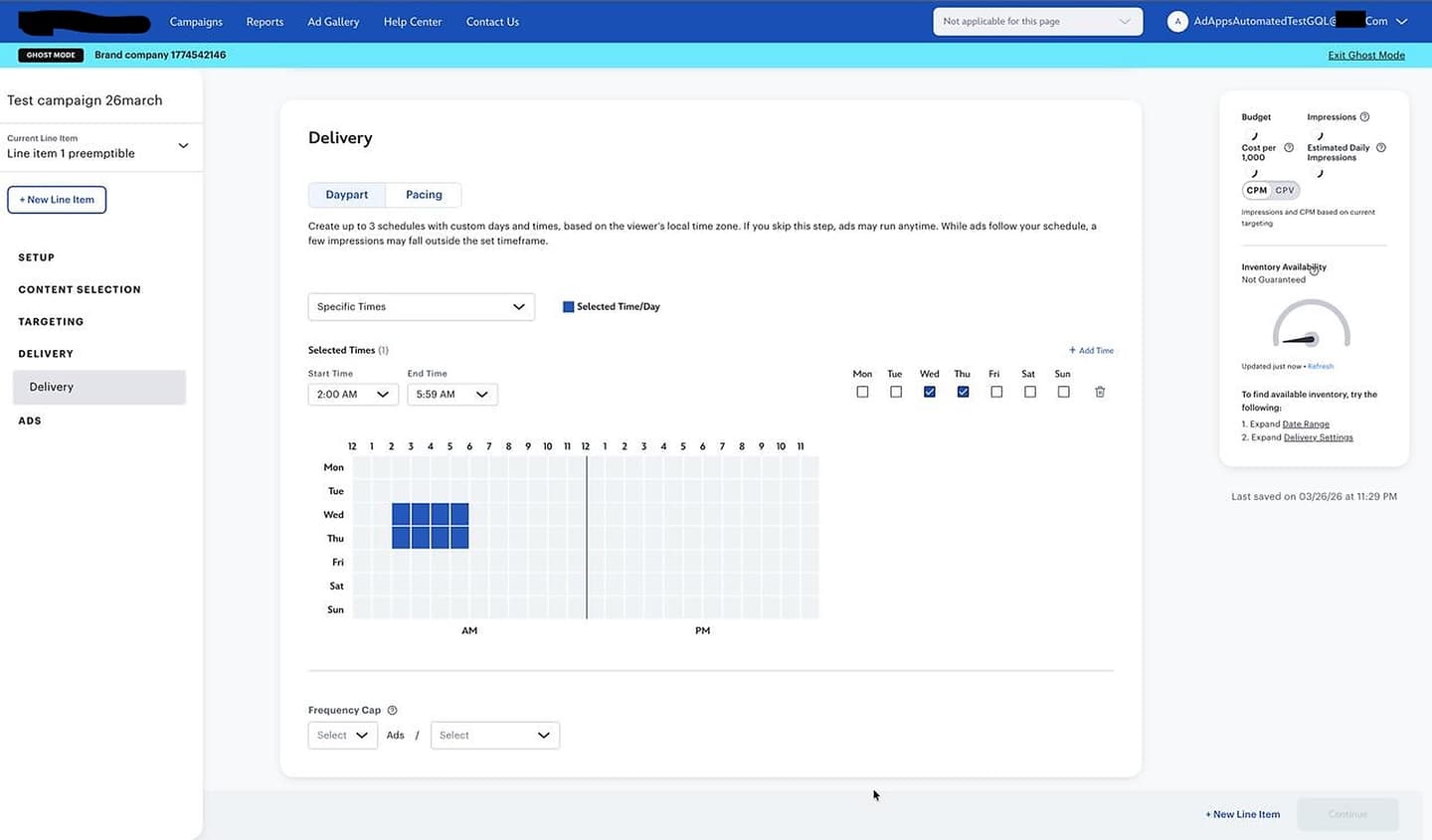The image size is (1432, 840).
Task: Click the blue Selected Time/Day swatch
Action: pos(567,306)
